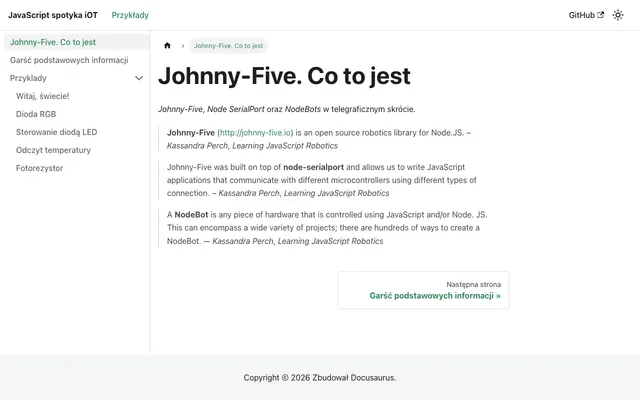
Task: Click the Copyright © 2026 footer text
Action: 320,378
